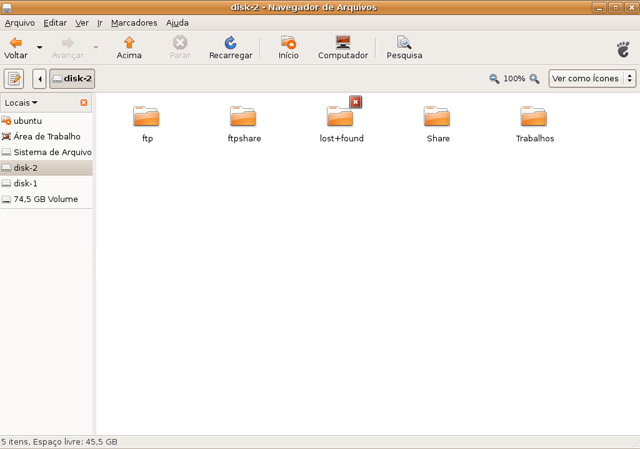
Task: Close the Locais side pane
Action: pos(84,102)
